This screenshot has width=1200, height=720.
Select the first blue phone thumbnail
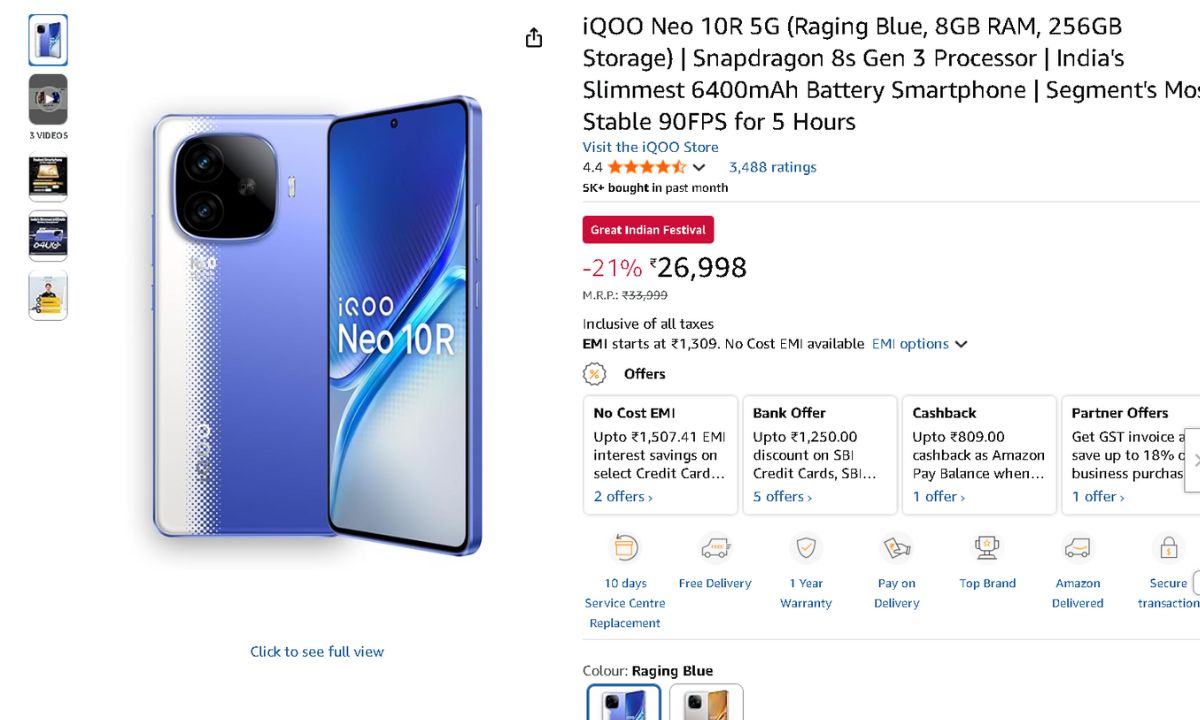click(48, 40)
